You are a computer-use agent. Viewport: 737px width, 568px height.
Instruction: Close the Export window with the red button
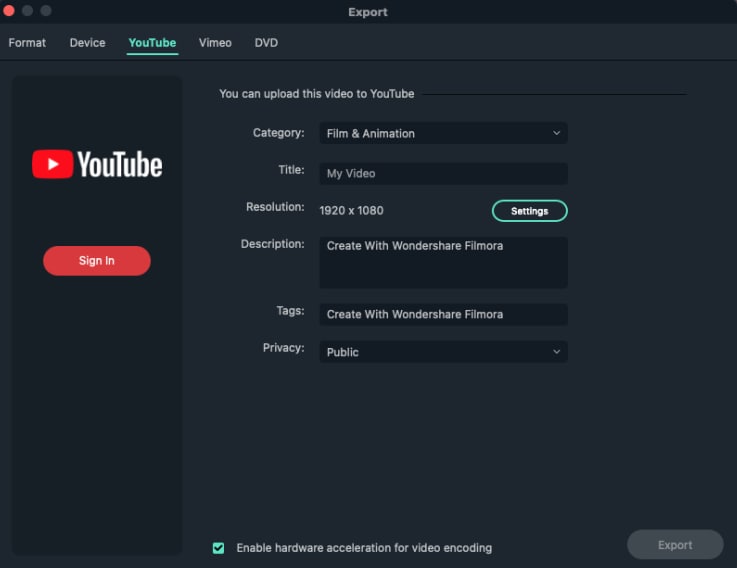click(x=8, y=10)
